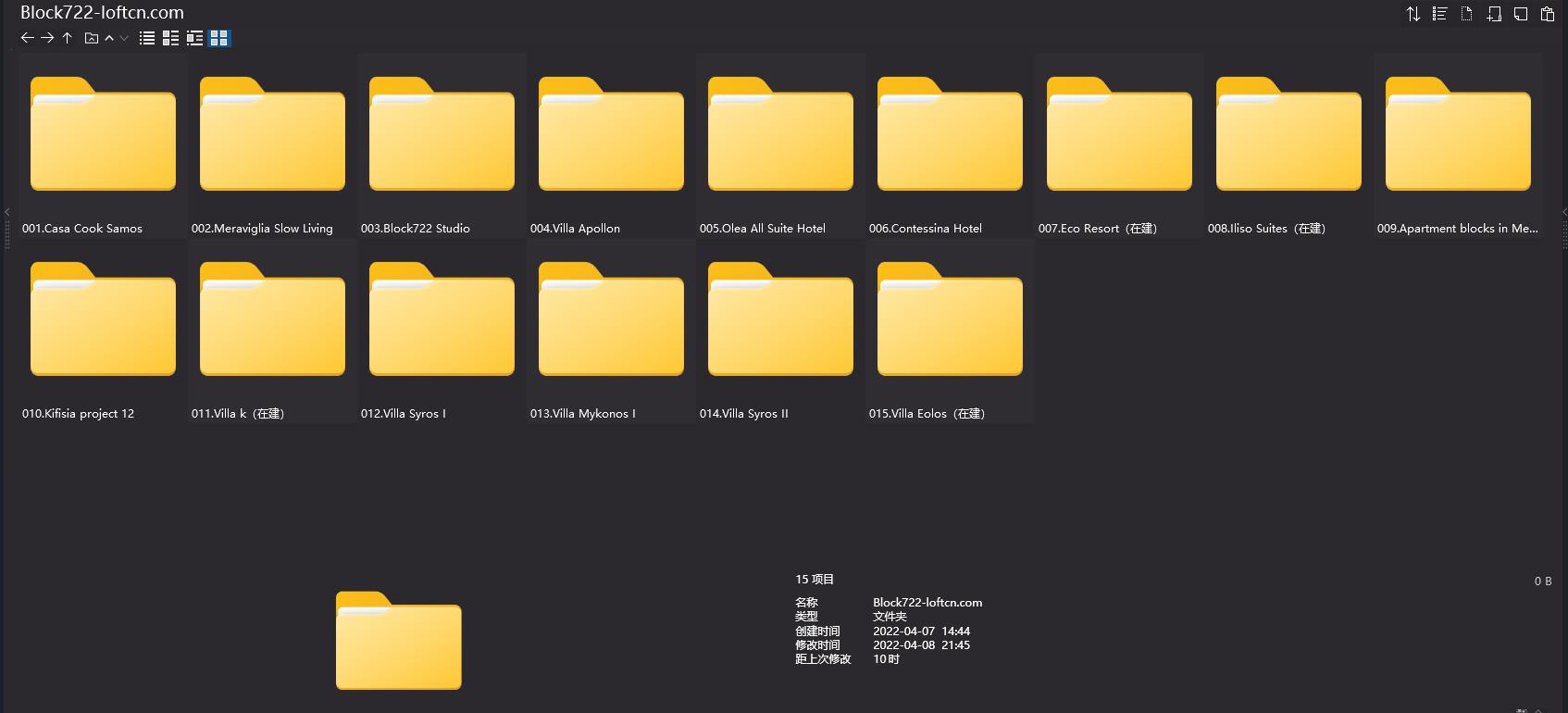This screenshot has width=1568, height=713.
Task: Click the scroll with plus icon
Action: [x=1493, y=14]
